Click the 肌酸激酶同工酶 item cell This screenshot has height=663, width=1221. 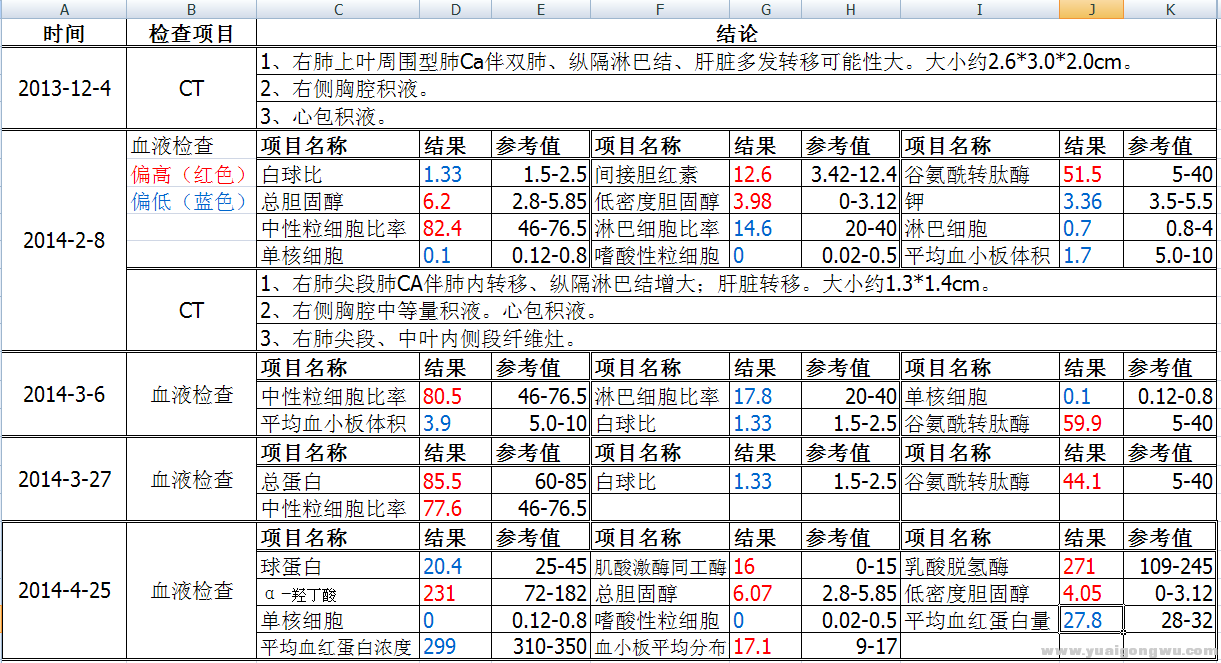[x=660, y=566]
